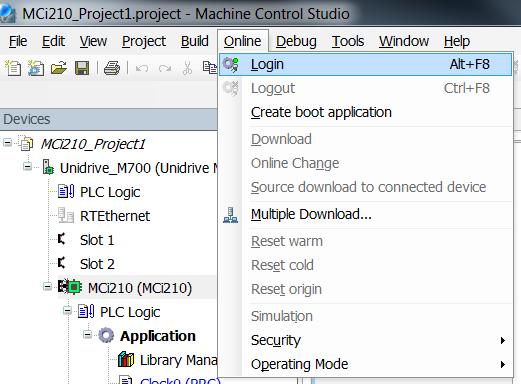
Task: Open the Window menu
Action: coord(404,41)
